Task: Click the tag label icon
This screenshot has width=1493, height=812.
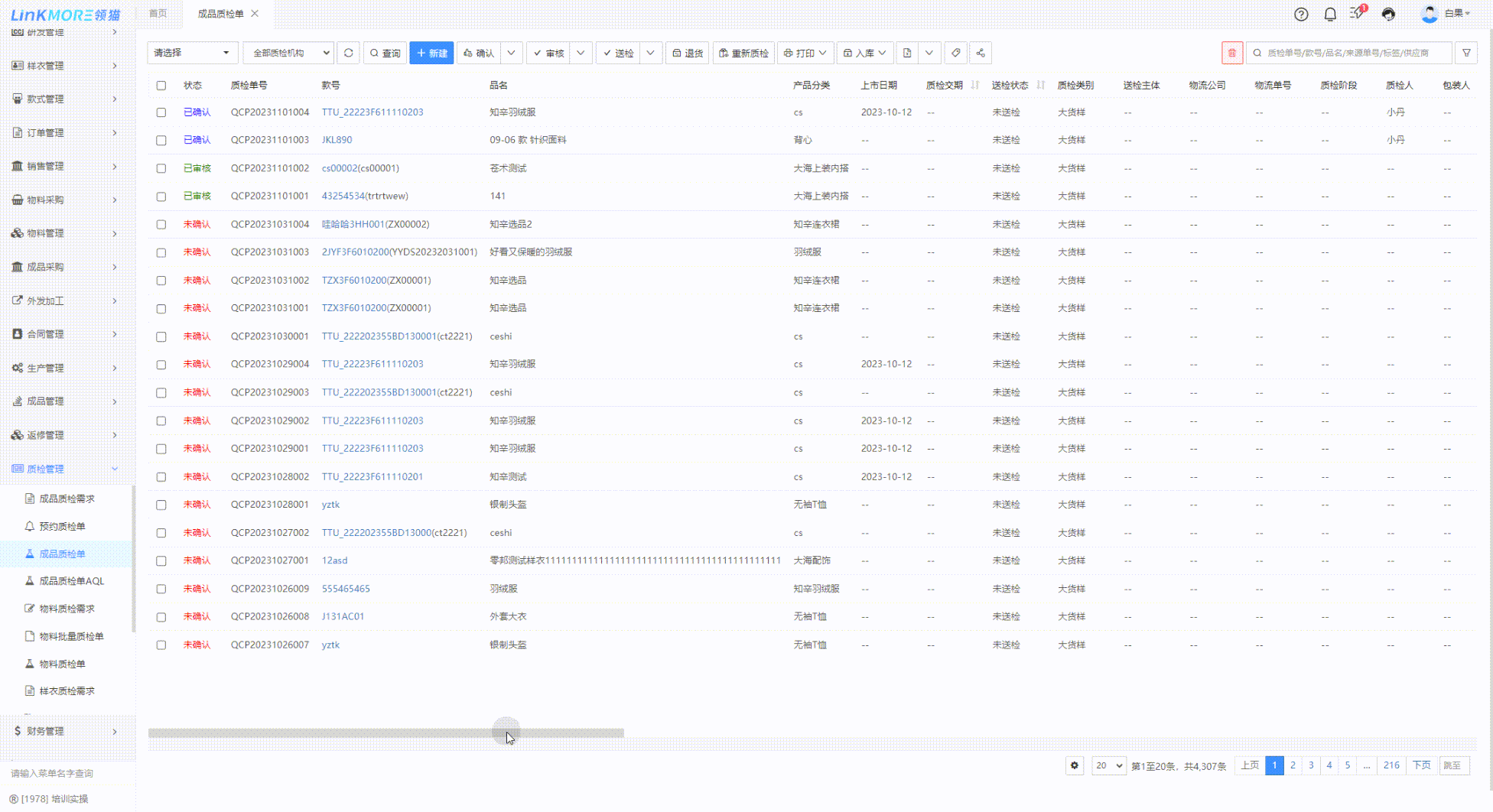Action: point(955,53)
